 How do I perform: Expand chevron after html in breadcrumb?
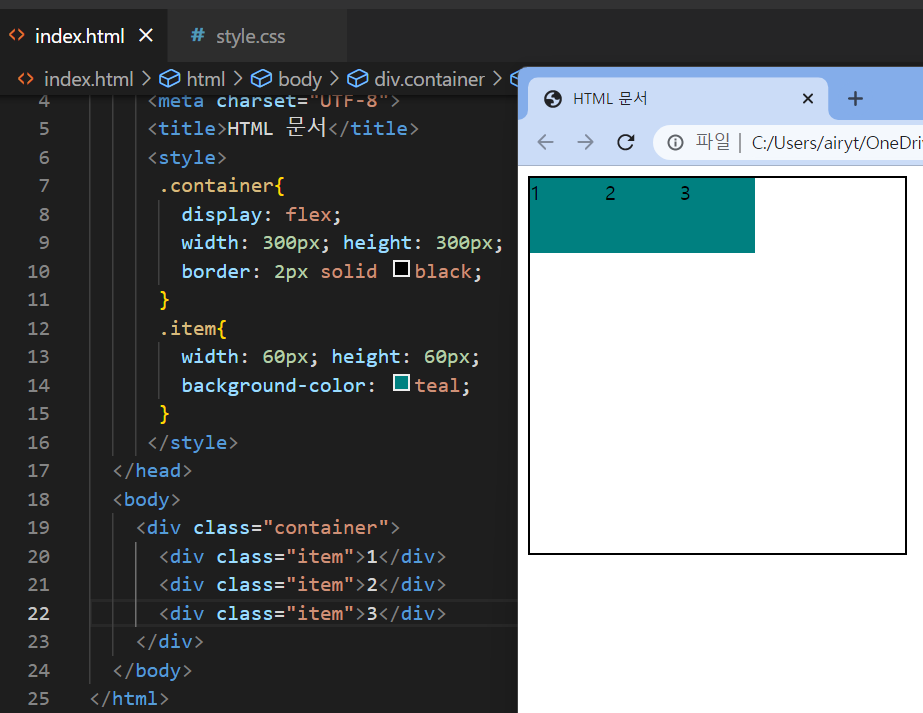[x=238, y=78]
